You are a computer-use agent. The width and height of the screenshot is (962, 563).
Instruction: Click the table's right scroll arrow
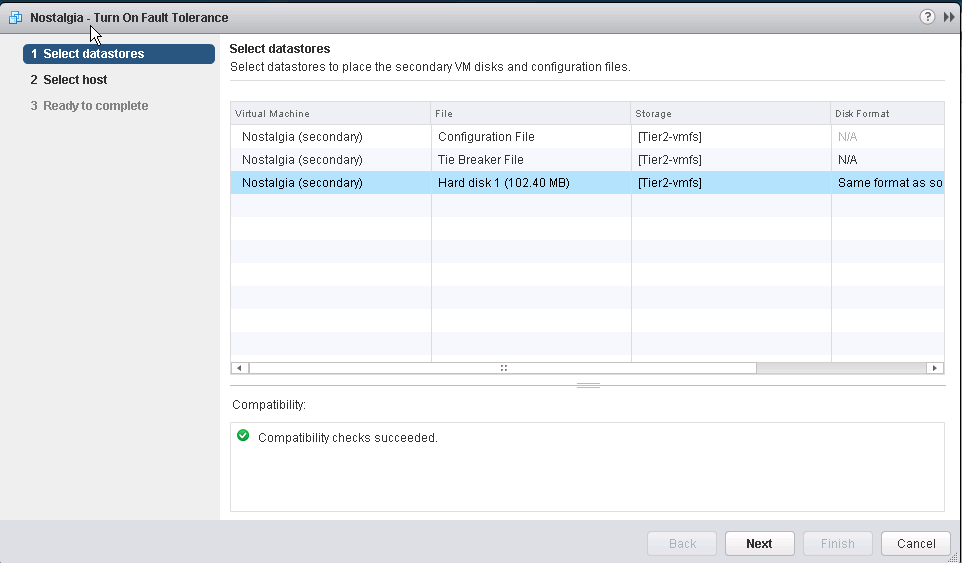tap(934, 368)
